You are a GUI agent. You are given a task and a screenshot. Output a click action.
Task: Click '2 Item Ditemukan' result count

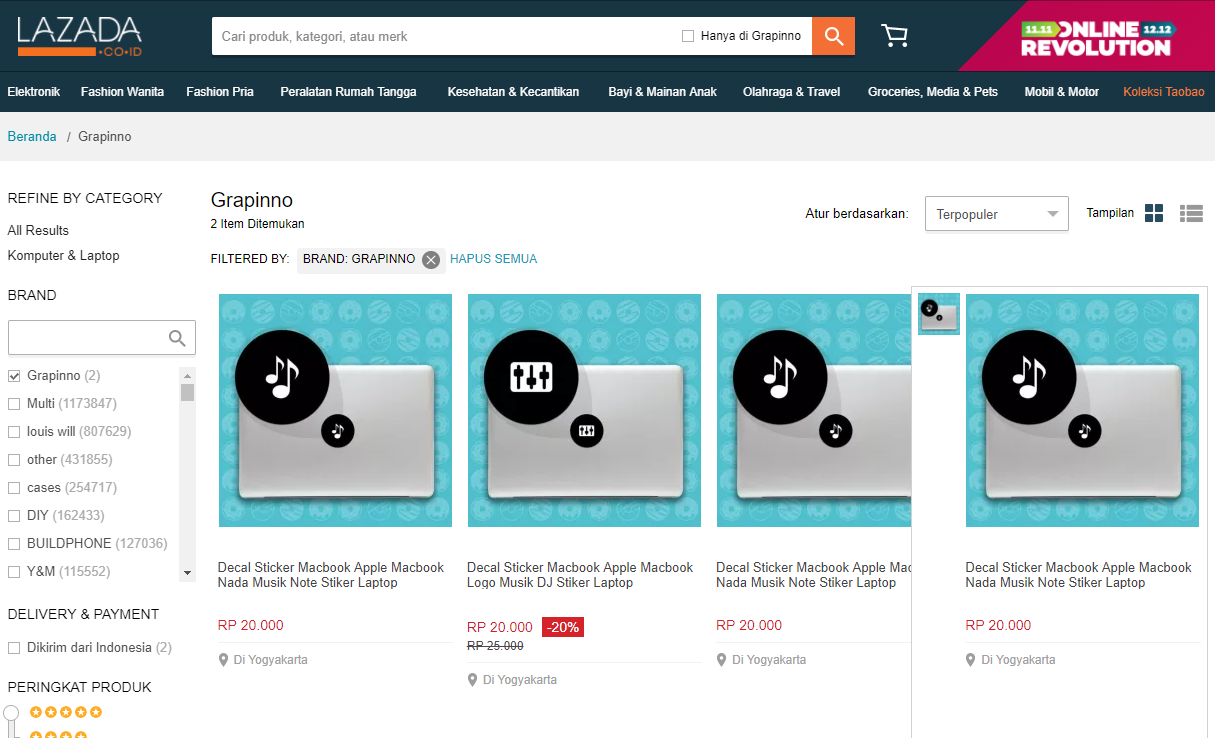click(258, 224)
